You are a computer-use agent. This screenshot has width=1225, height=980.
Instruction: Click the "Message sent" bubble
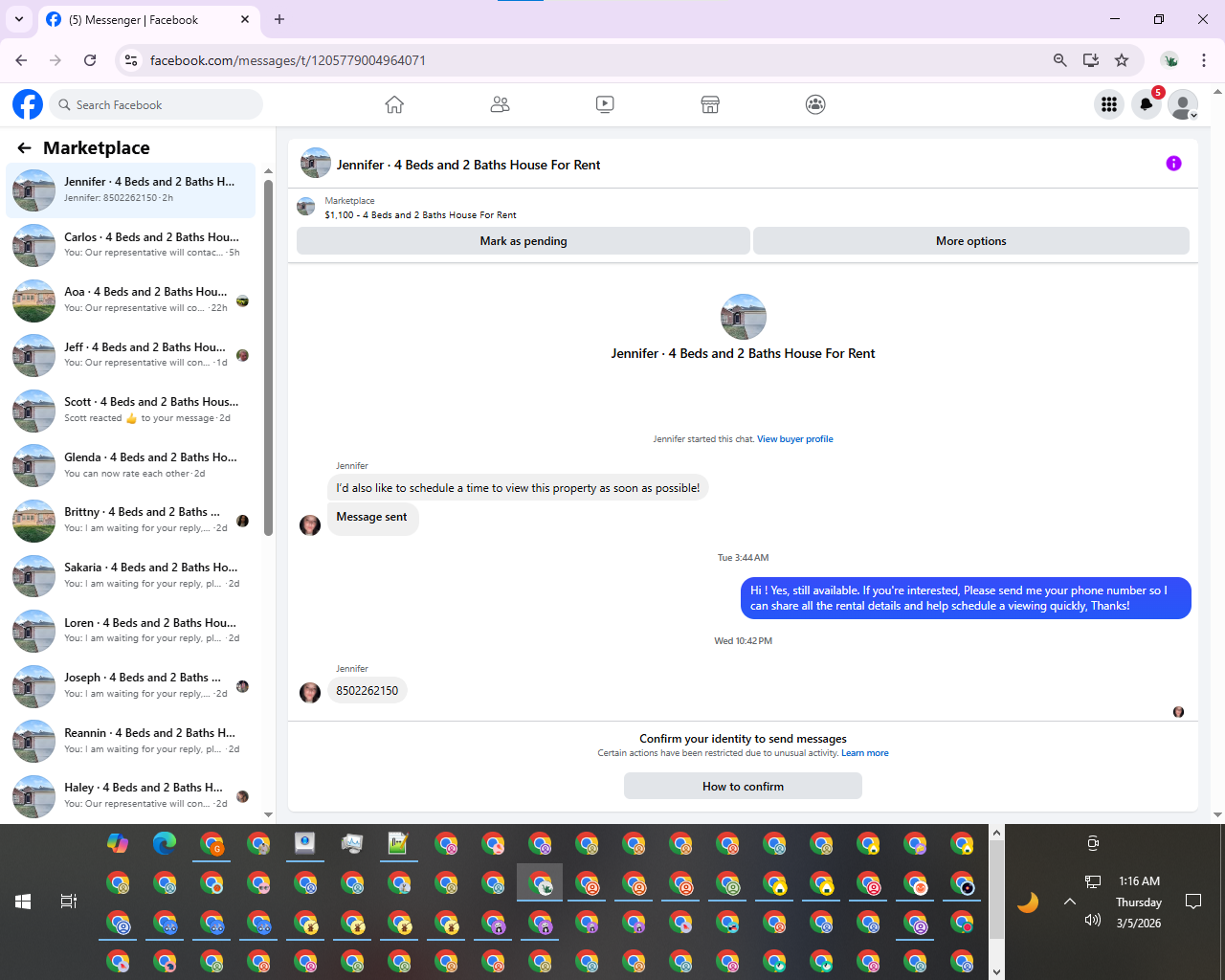(x=372, y=518)
